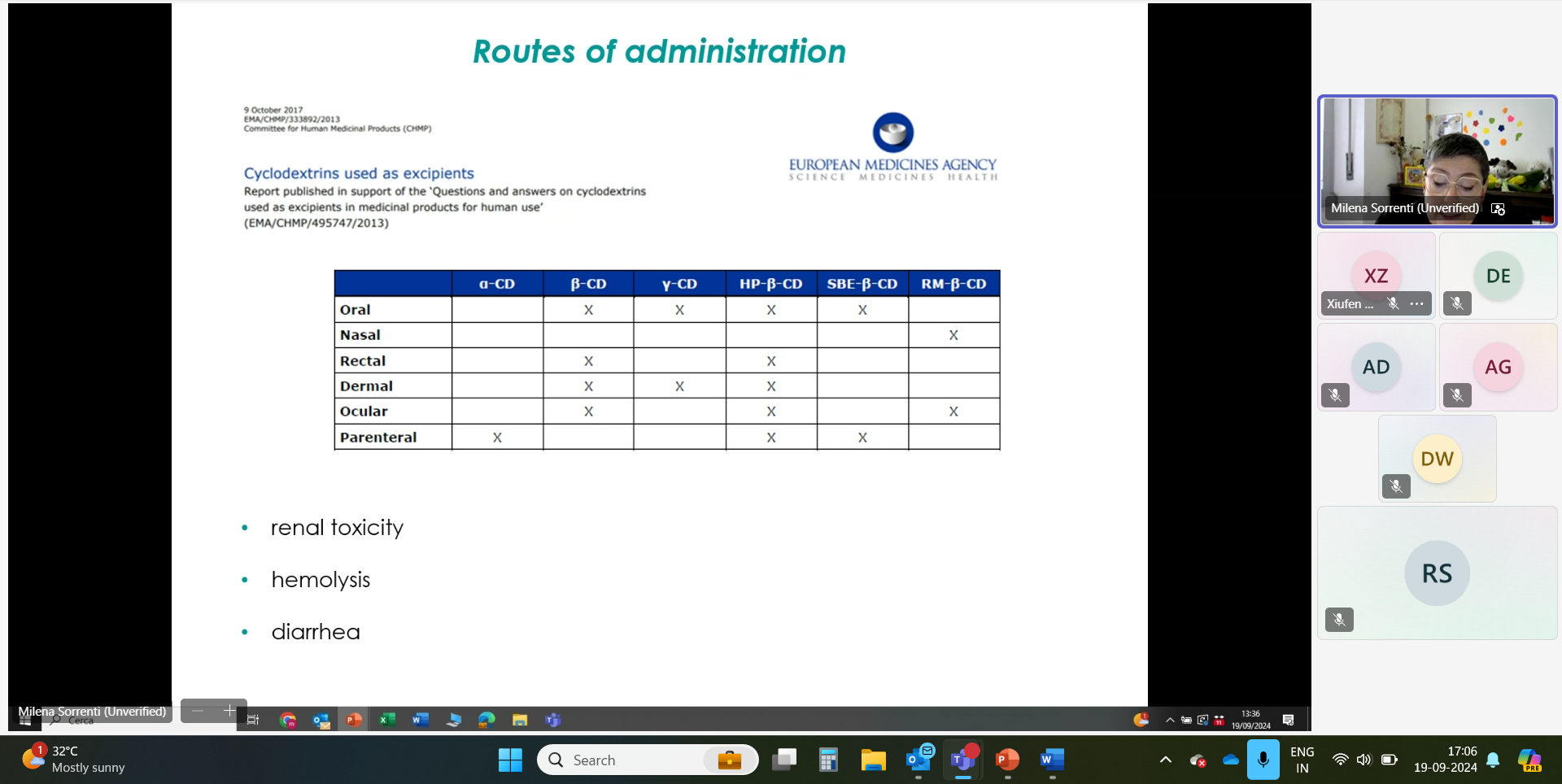Click Chrome icon in shared screen taskbar
1562x784 pixels.
(288, 720)
